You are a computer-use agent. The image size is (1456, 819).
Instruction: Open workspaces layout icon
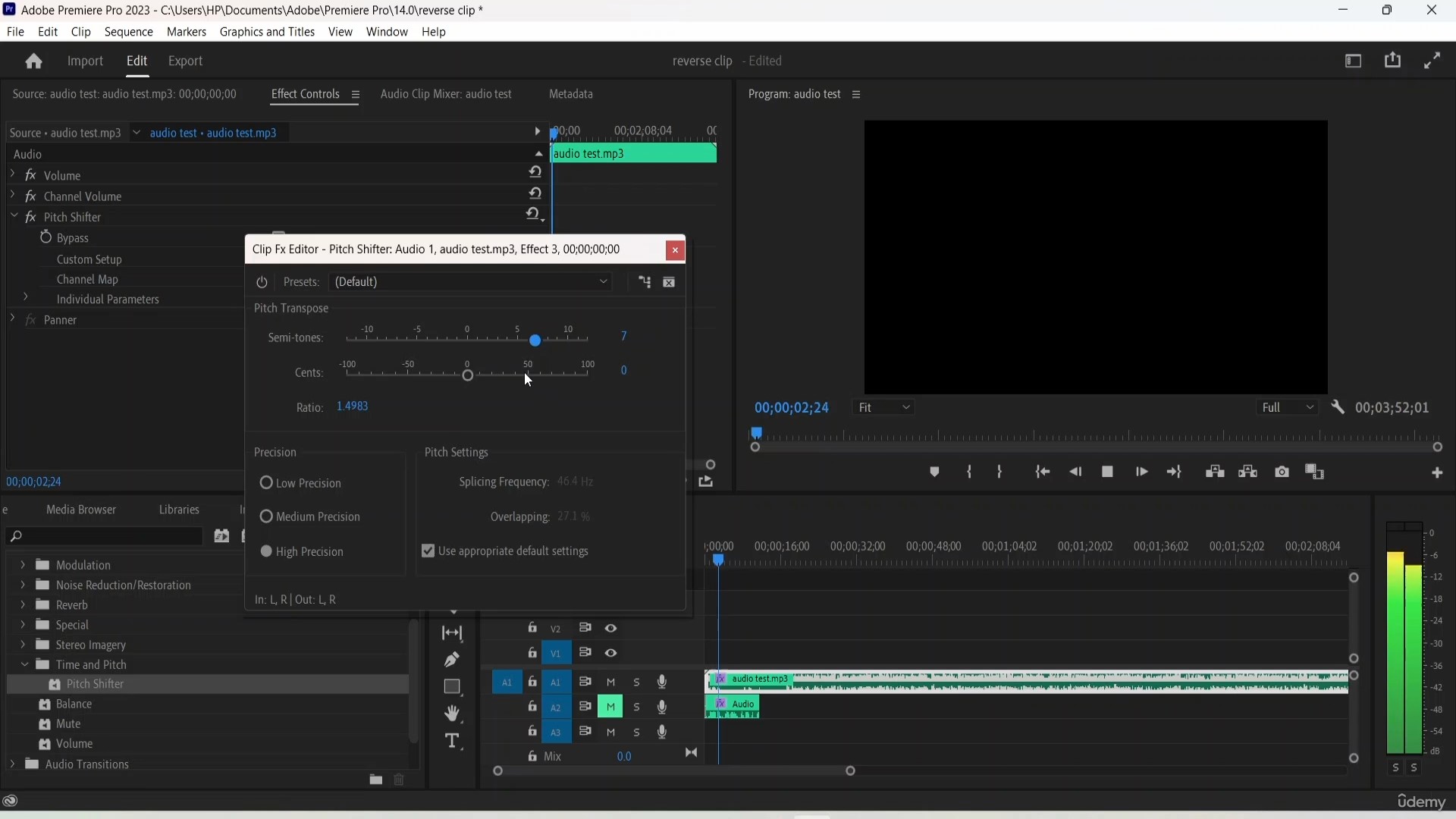tap(1354, 61)
